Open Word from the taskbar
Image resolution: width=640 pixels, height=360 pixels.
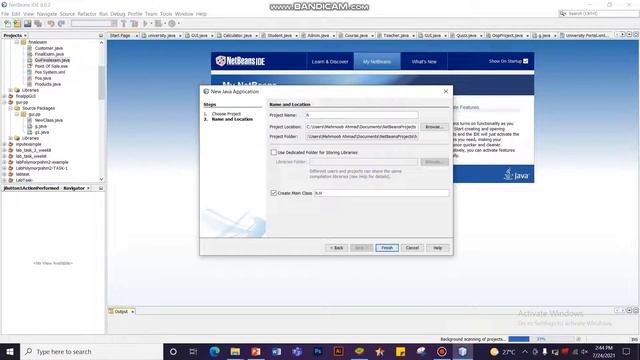pos(276,351)
